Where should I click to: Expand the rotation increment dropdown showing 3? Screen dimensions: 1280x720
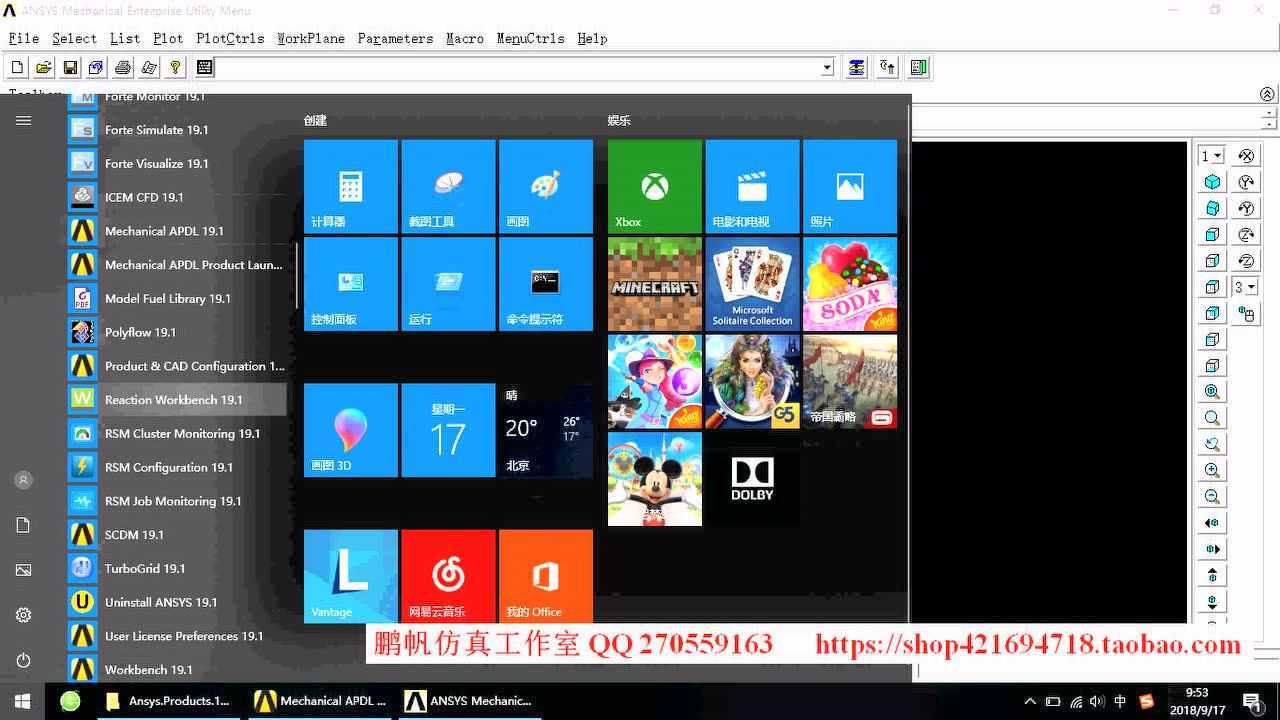pyautogui.click(x=1245, y=287)
